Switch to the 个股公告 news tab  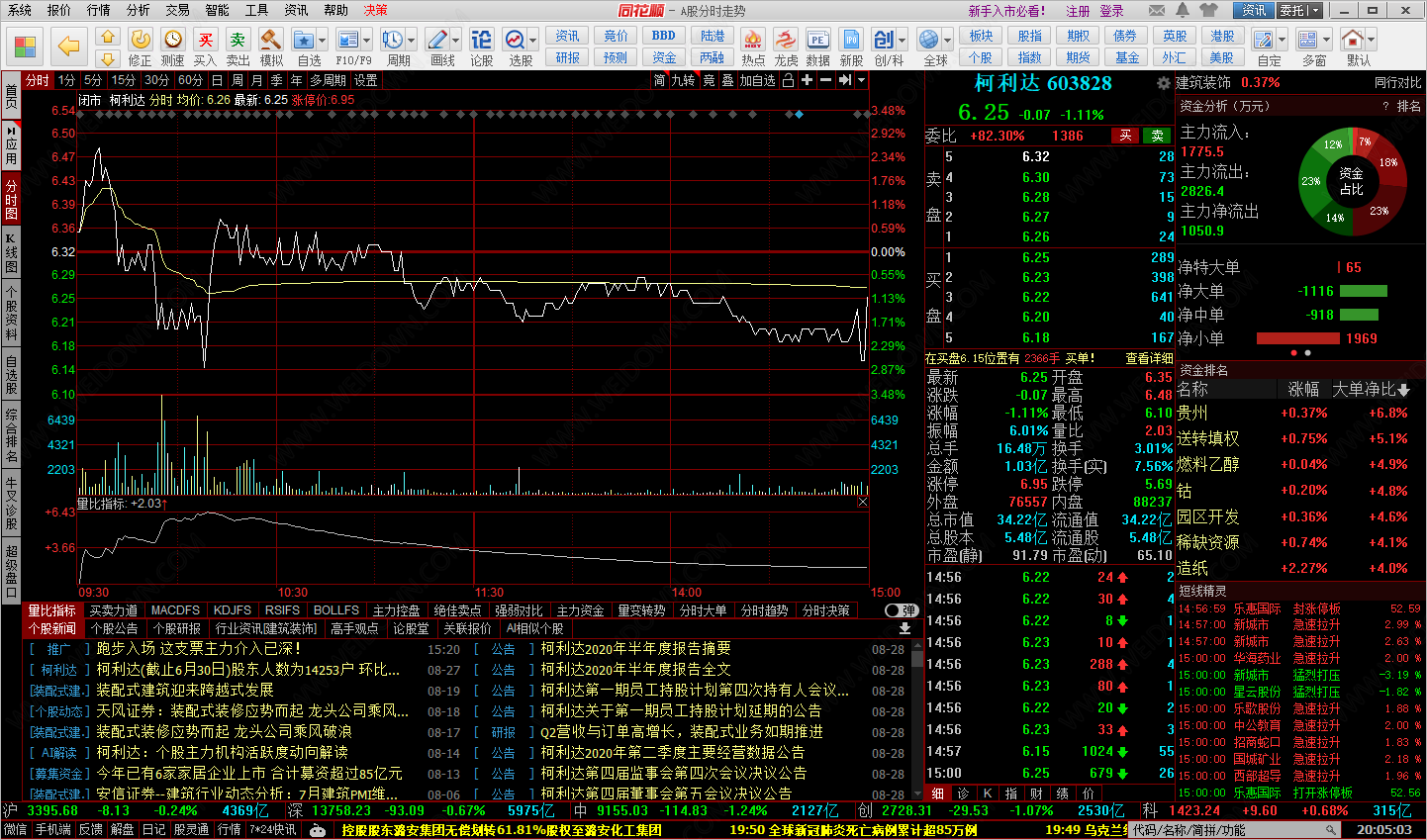[115, 628]
